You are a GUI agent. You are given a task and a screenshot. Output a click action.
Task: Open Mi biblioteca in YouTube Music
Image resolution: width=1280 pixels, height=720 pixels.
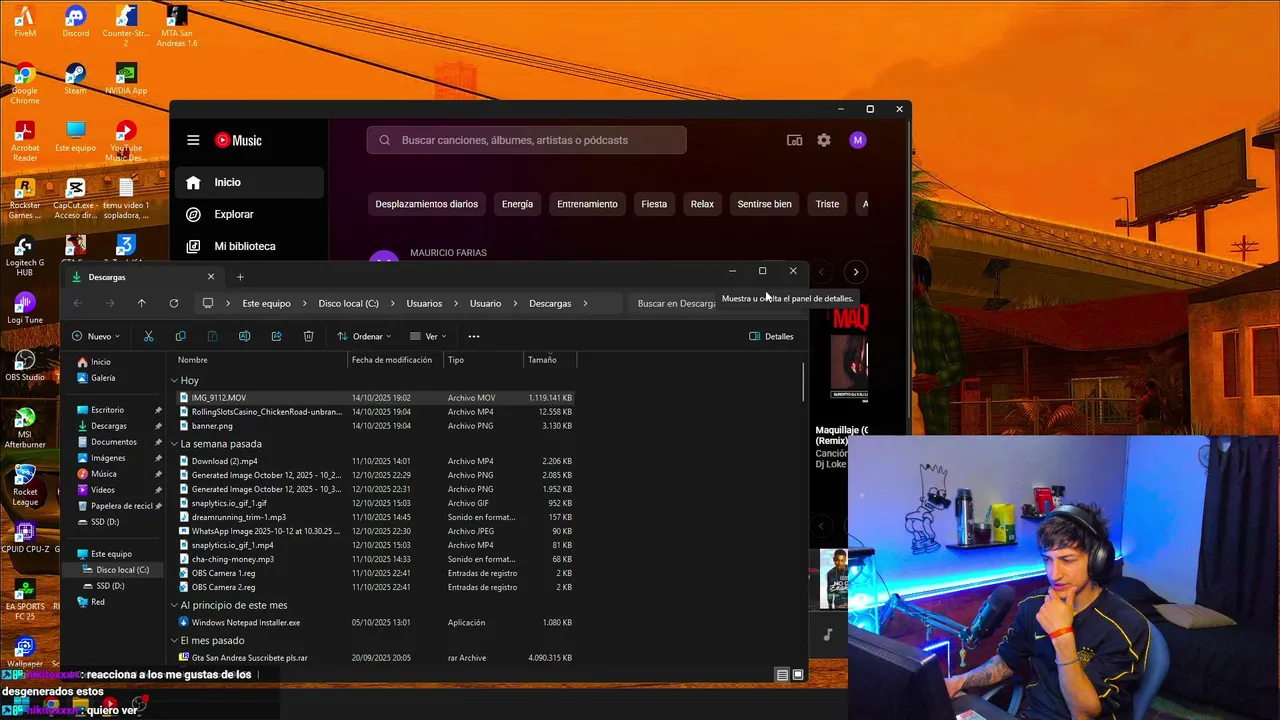[249, 246]
